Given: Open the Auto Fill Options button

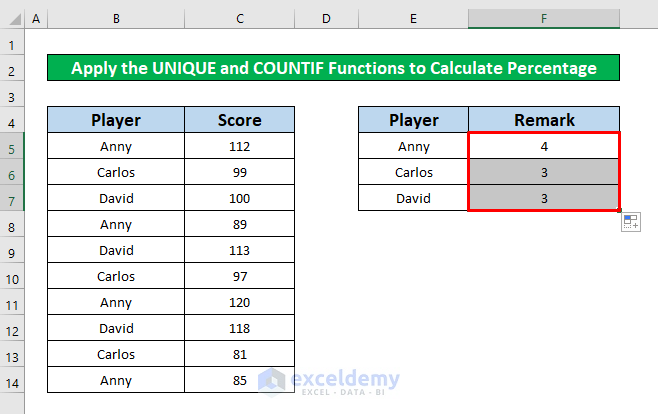Looking at the screenshot, I should [x=631, y=222].
